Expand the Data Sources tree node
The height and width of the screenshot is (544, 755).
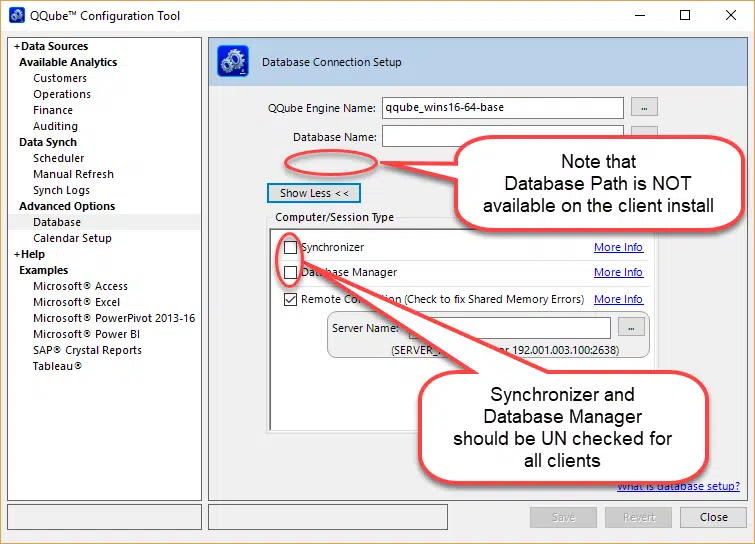17,46
